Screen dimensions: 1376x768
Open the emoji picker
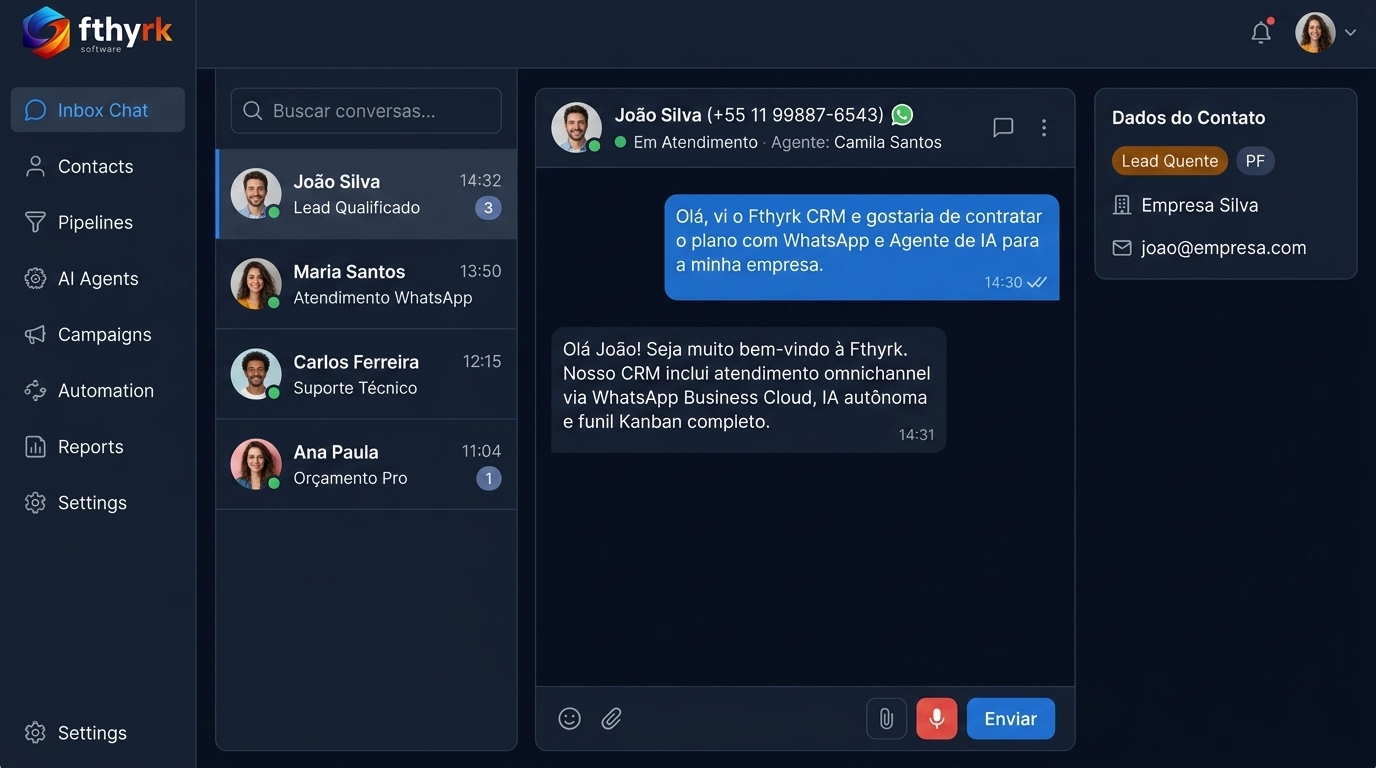pyautogui.click(x=569, y=718)
